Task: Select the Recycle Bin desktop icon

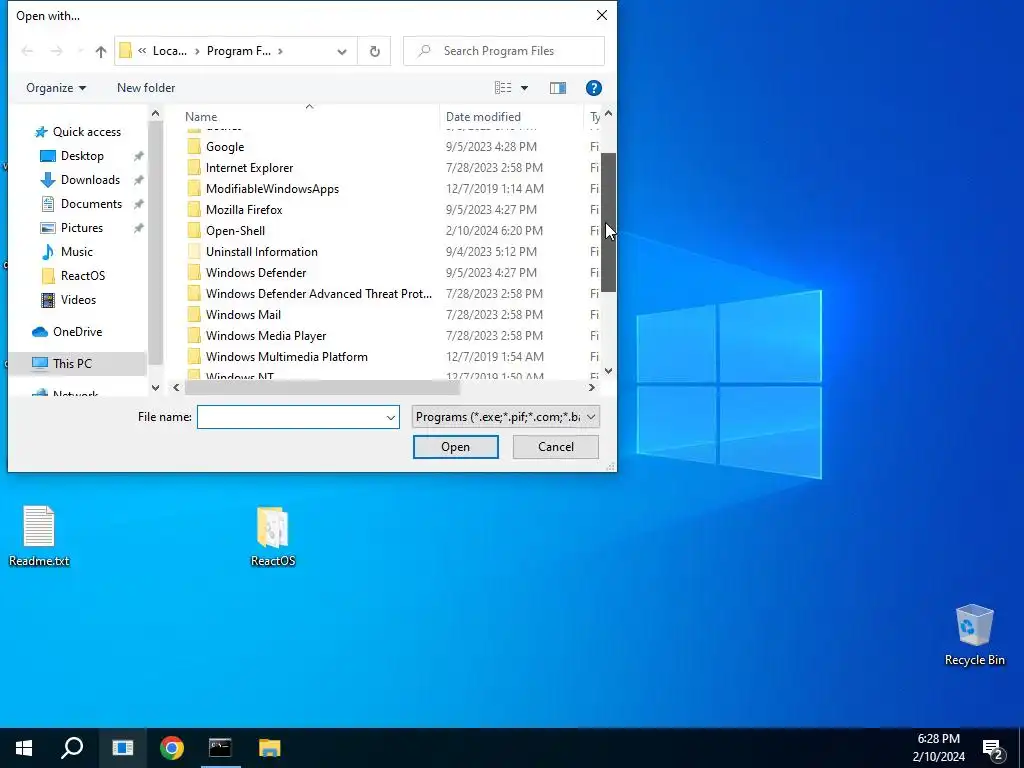Action: click(974, 635)
